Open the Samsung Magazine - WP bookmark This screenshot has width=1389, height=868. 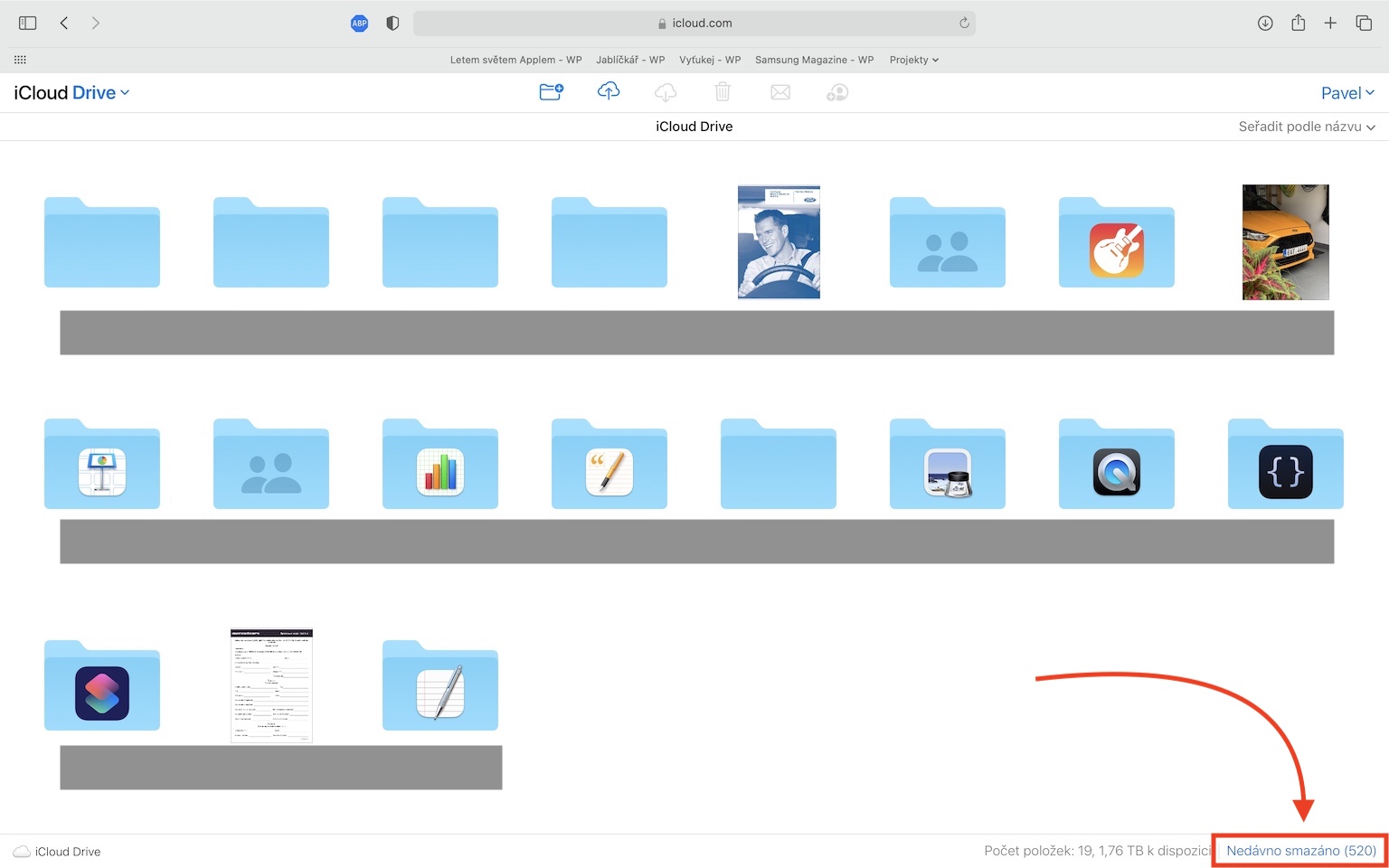pyautogui.click(x=814, y=60)
